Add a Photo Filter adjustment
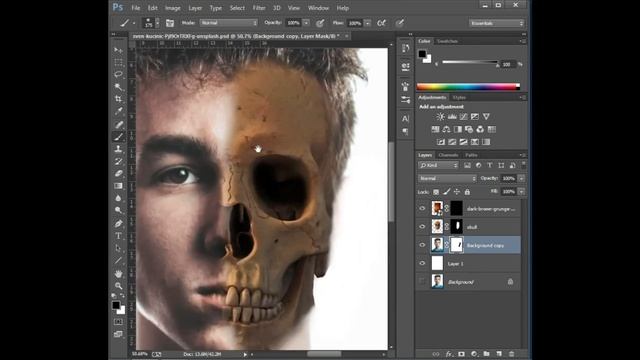 click(x=469, y=129)
